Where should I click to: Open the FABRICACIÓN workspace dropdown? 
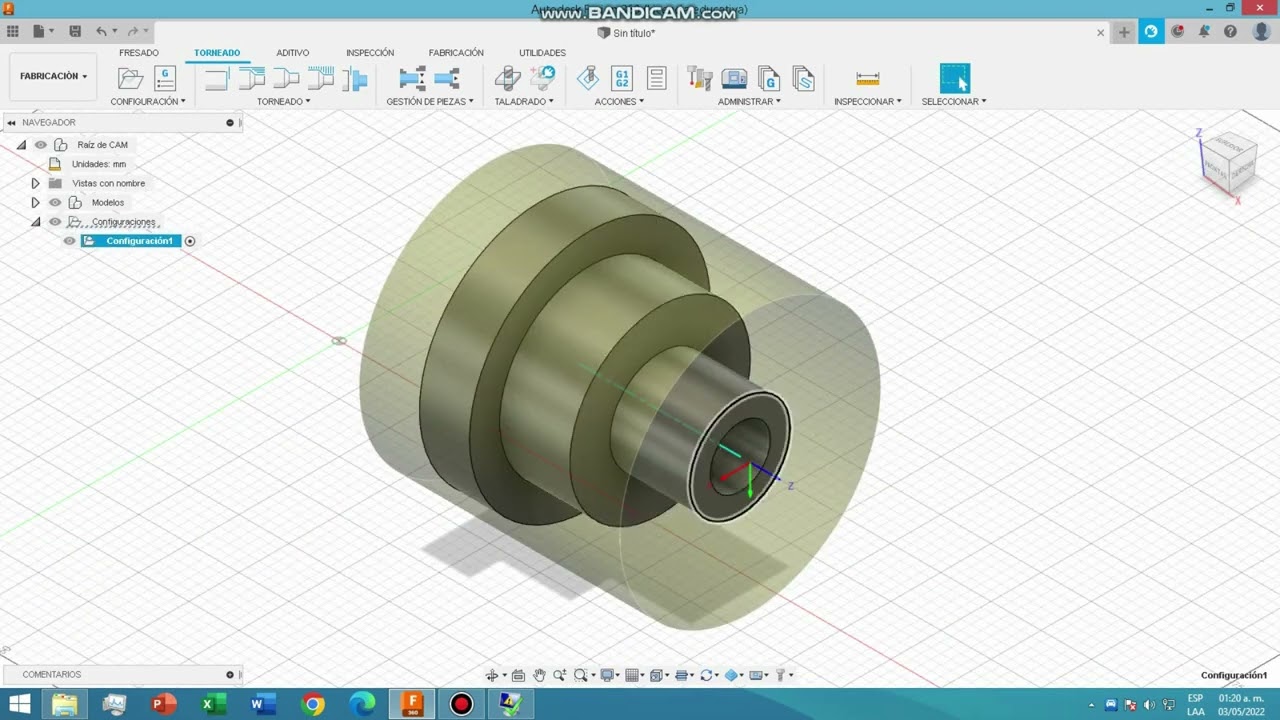tap(53, 76)
